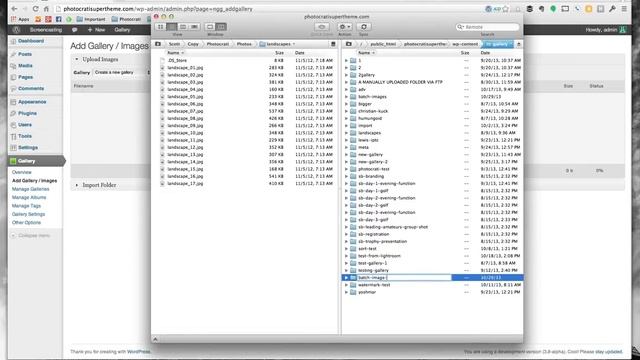Go to wp-content in remote path bar

[465, 44]
